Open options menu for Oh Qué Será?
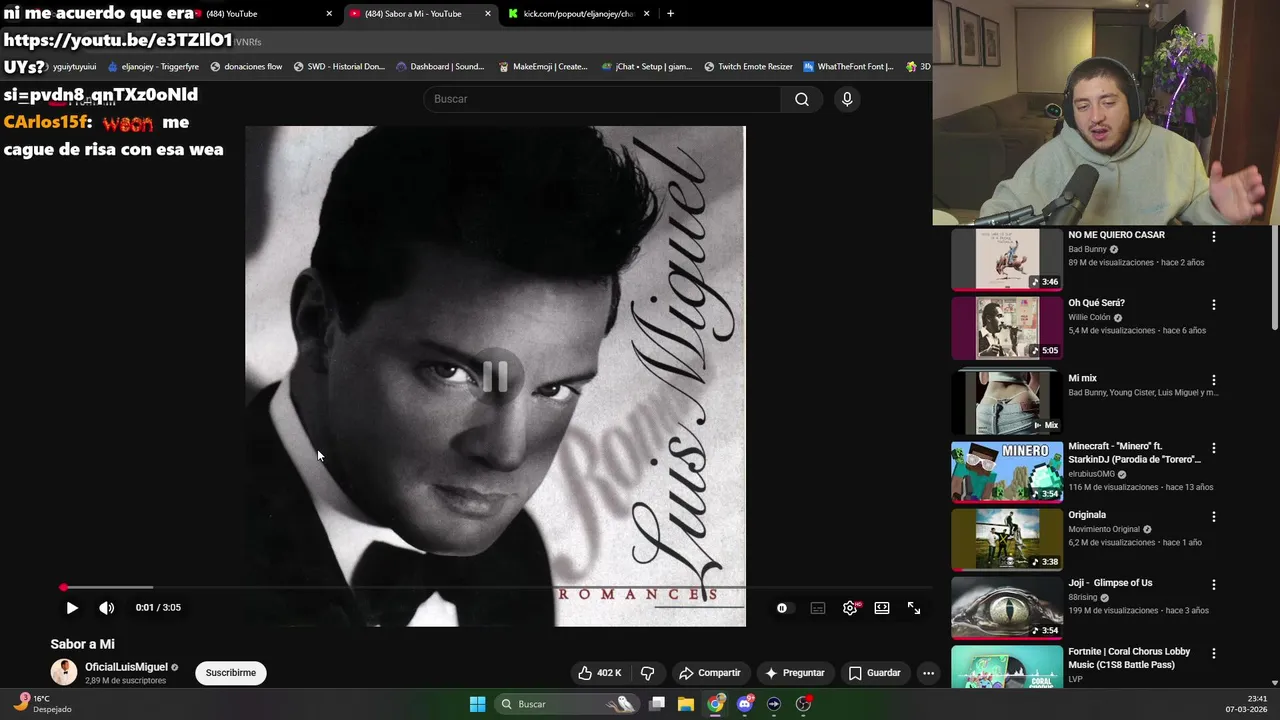Screen dimensions: 1280x720 pos(1214,305)
